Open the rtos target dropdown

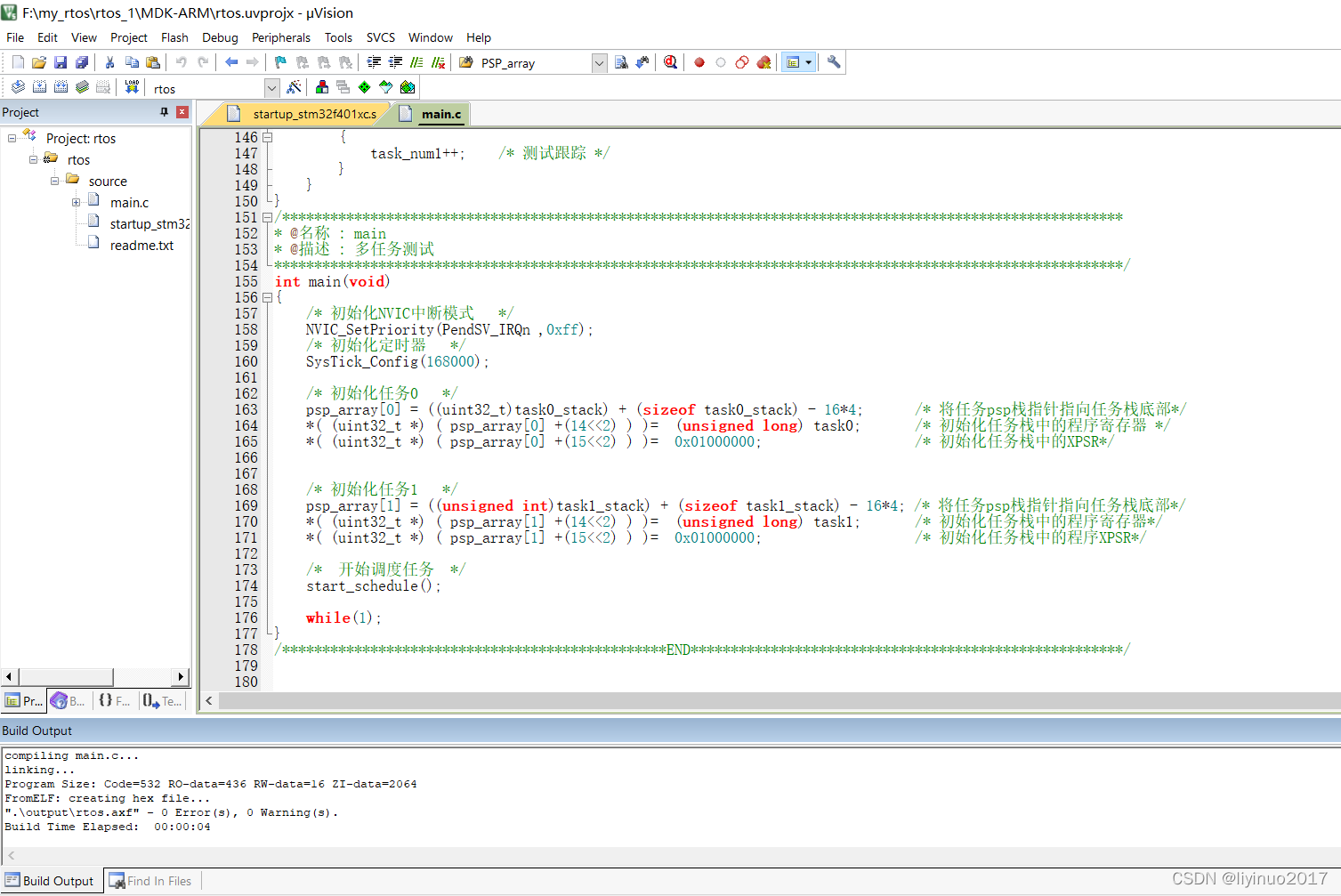tap(271, 88)
